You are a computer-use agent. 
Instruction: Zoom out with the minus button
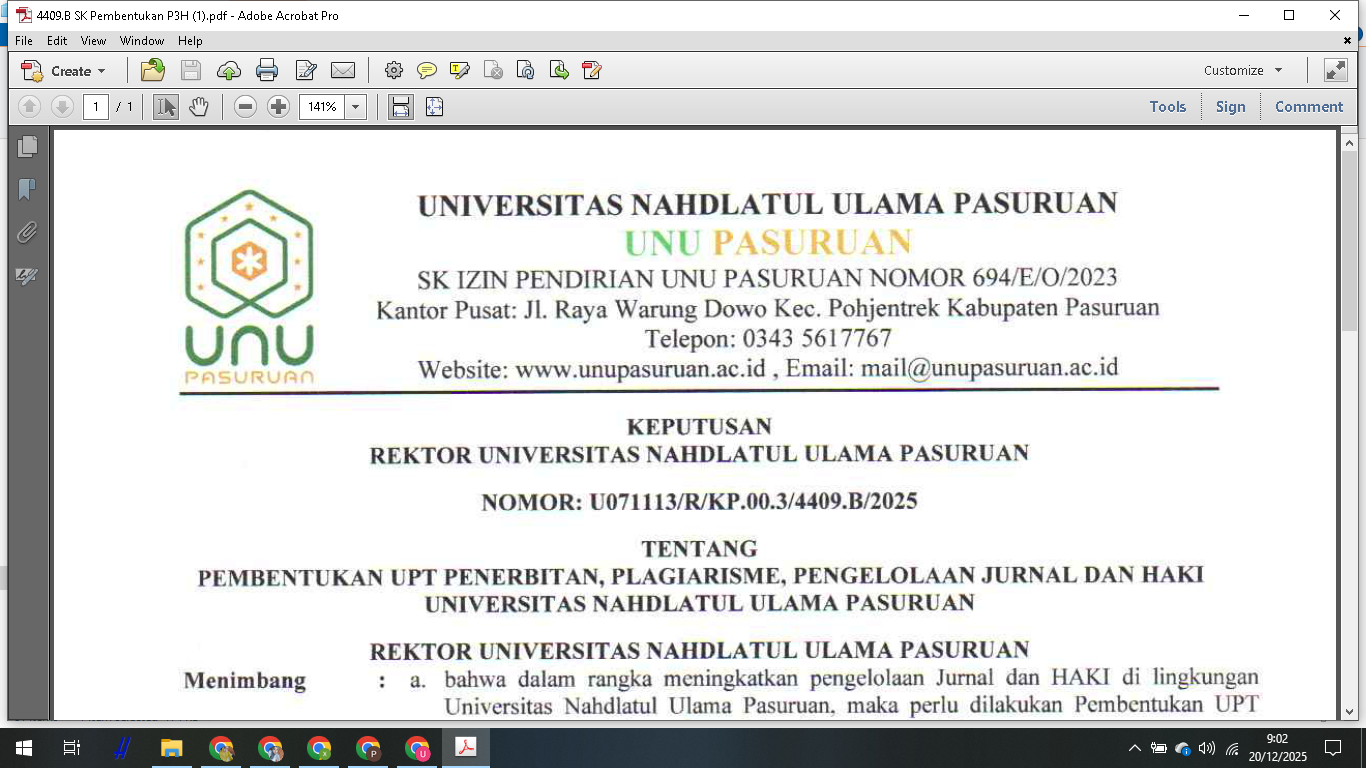(x=245, y=107)
